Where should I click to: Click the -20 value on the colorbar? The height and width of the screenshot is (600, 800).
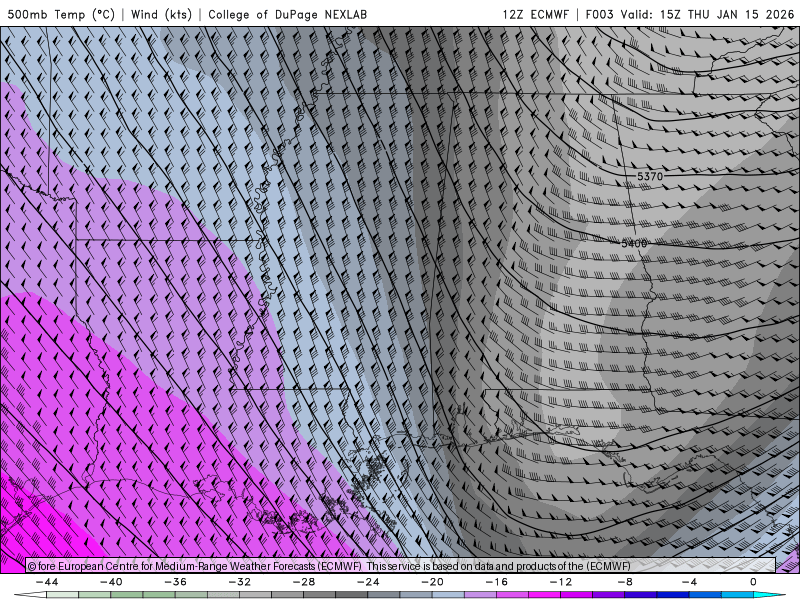pyautogui.click(x=432, y=582)
